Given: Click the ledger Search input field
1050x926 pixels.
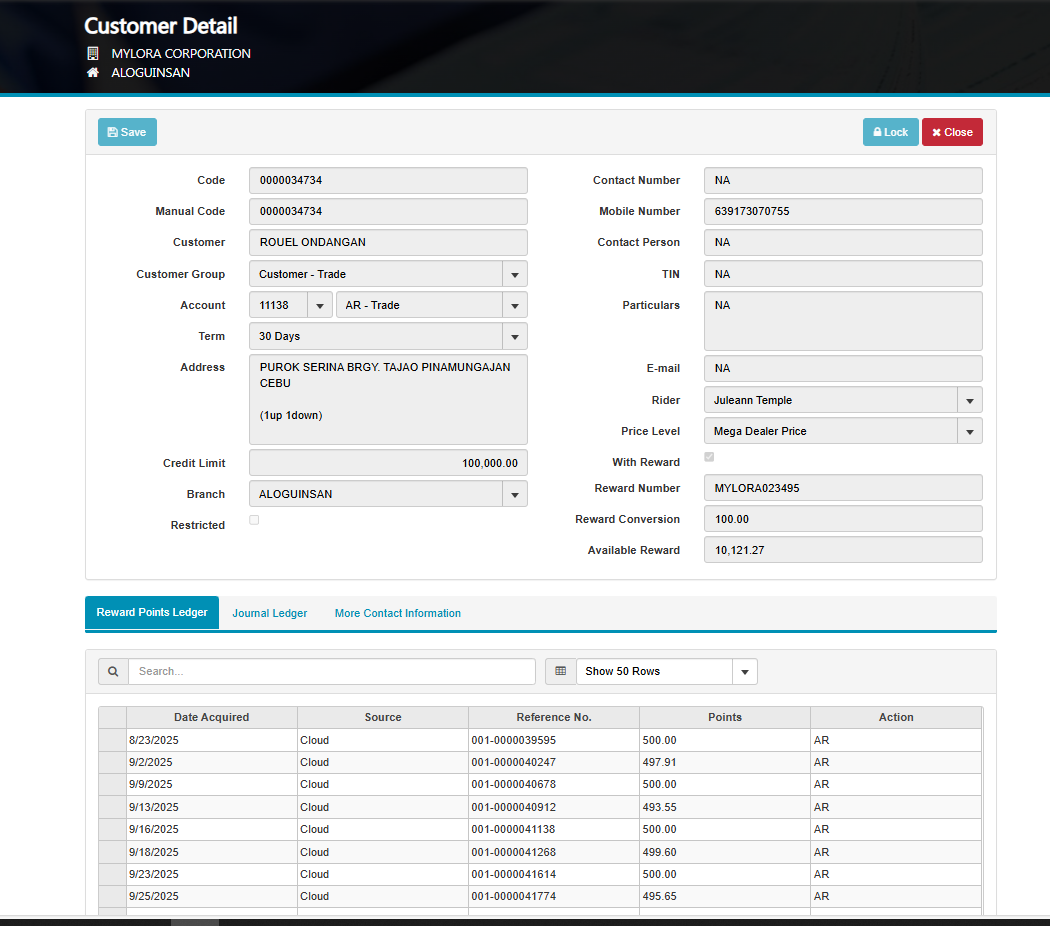Looking at the screenshot, I should (331, 672).
